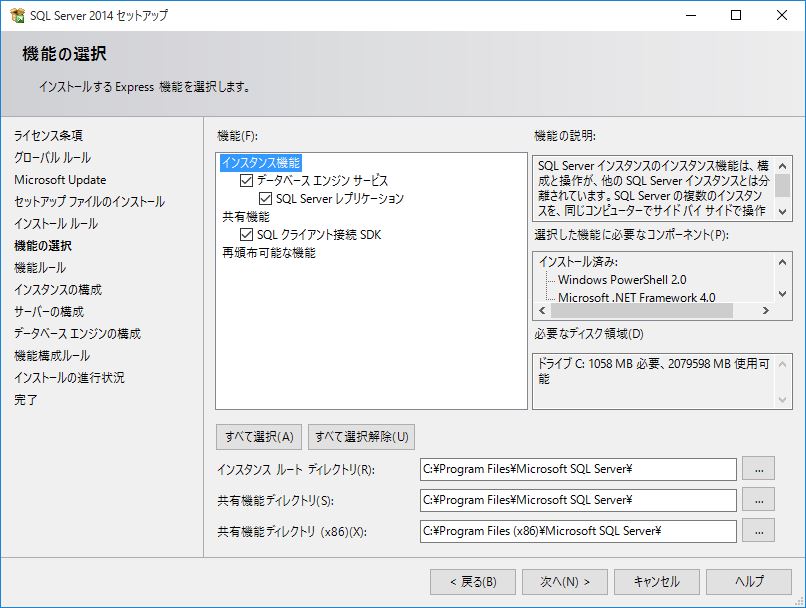806x608 pixels.
Task: Click right arrow of components horizontal scrollbar
Action: tap(766, 310)
